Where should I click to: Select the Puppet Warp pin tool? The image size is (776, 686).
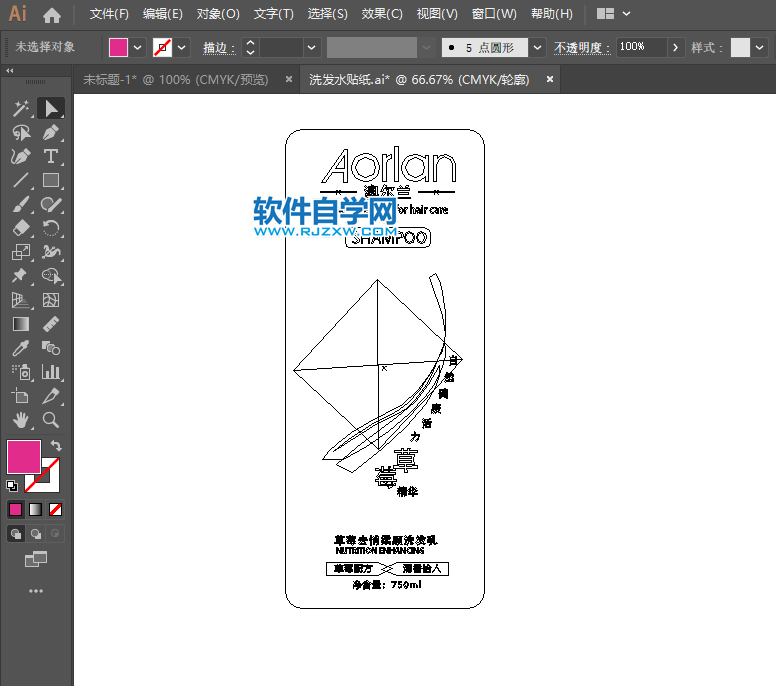click(x=21, y=276)
